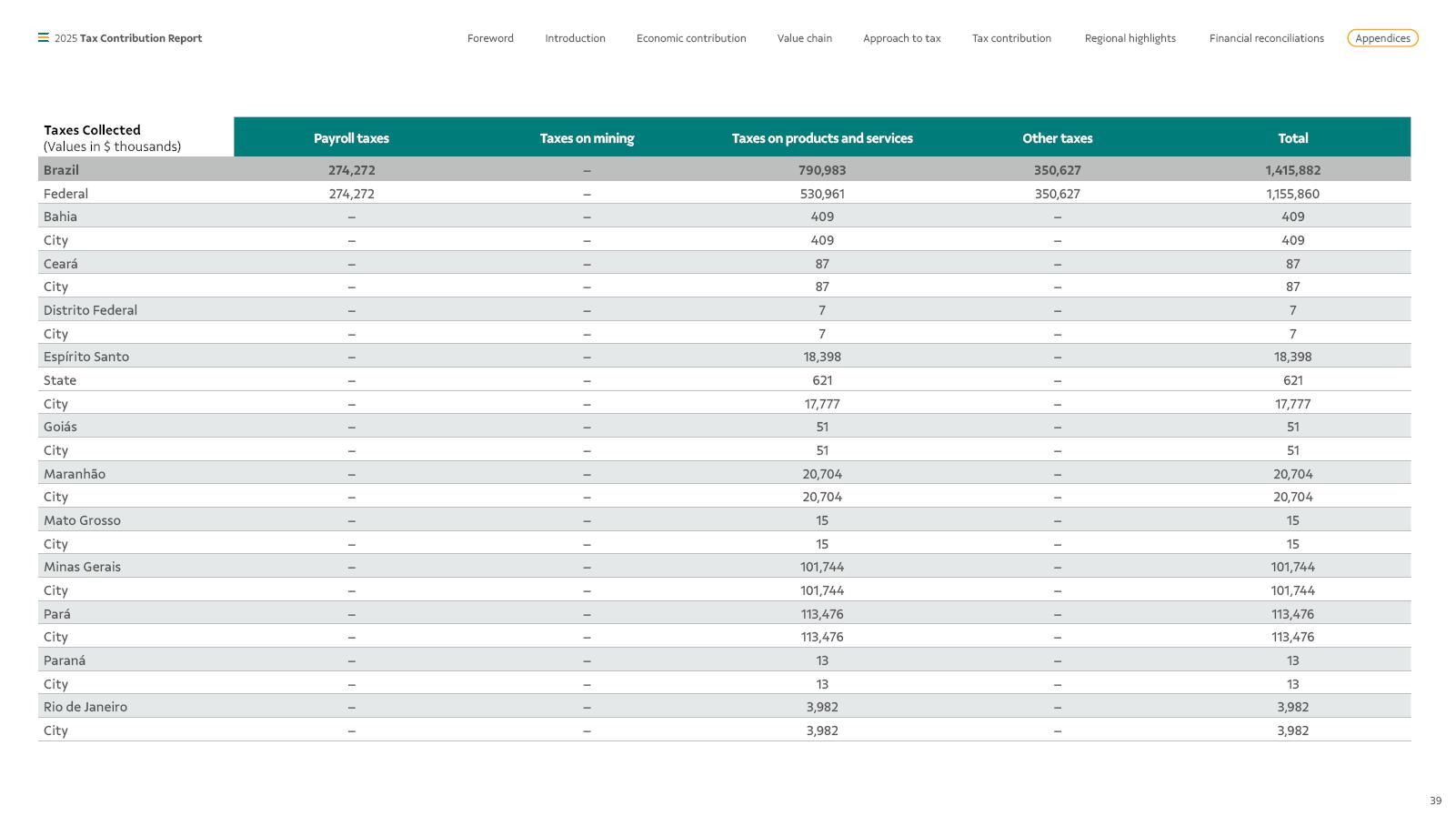Navigate to Economic contribution
The height and width of the screenshot is (816, 1456).
691,38
